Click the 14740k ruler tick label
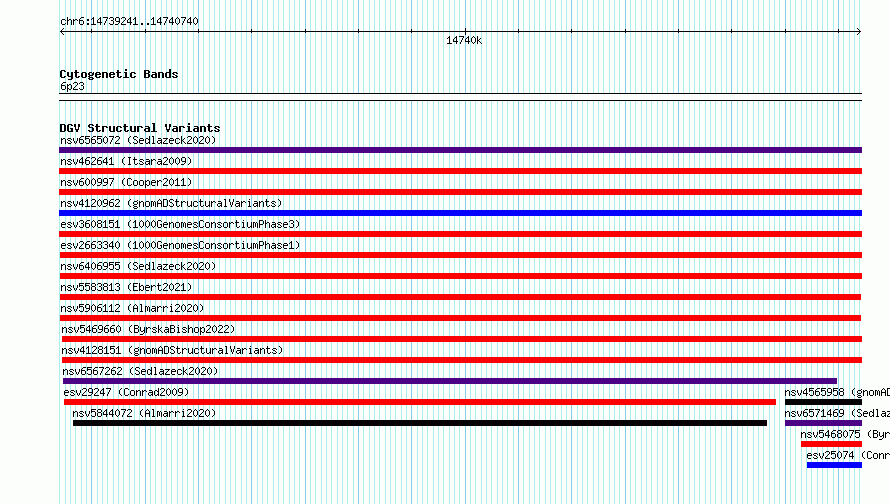This screenshot has width=890, height=504. (464, 40)
